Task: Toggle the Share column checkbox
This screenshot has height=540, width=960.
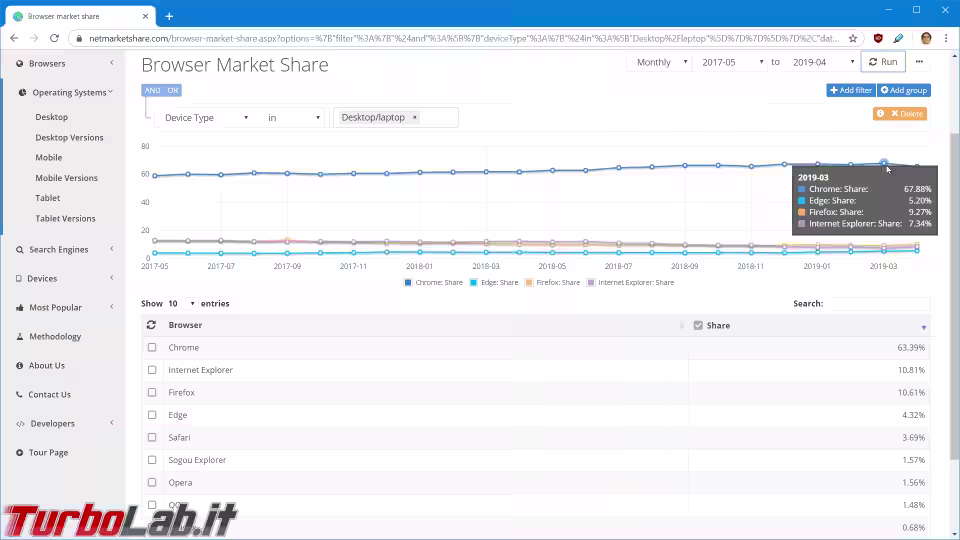Action: tap(698, 326)
